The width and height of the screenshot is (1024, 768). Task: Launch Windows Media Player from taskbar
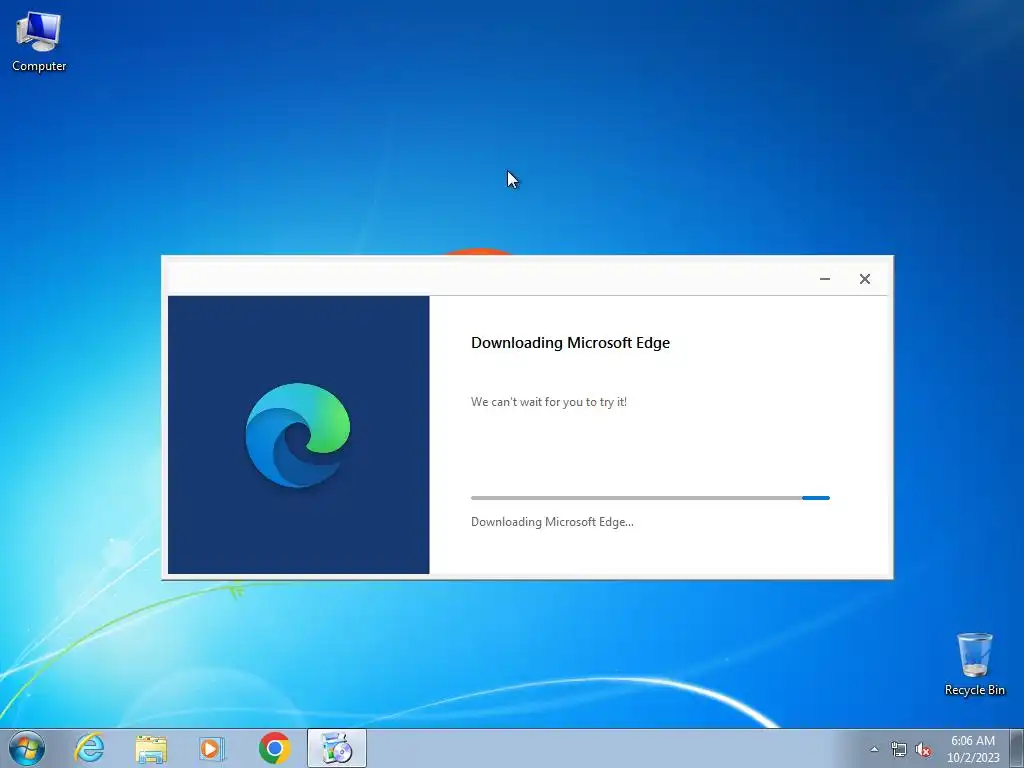(x=212, y=748)
